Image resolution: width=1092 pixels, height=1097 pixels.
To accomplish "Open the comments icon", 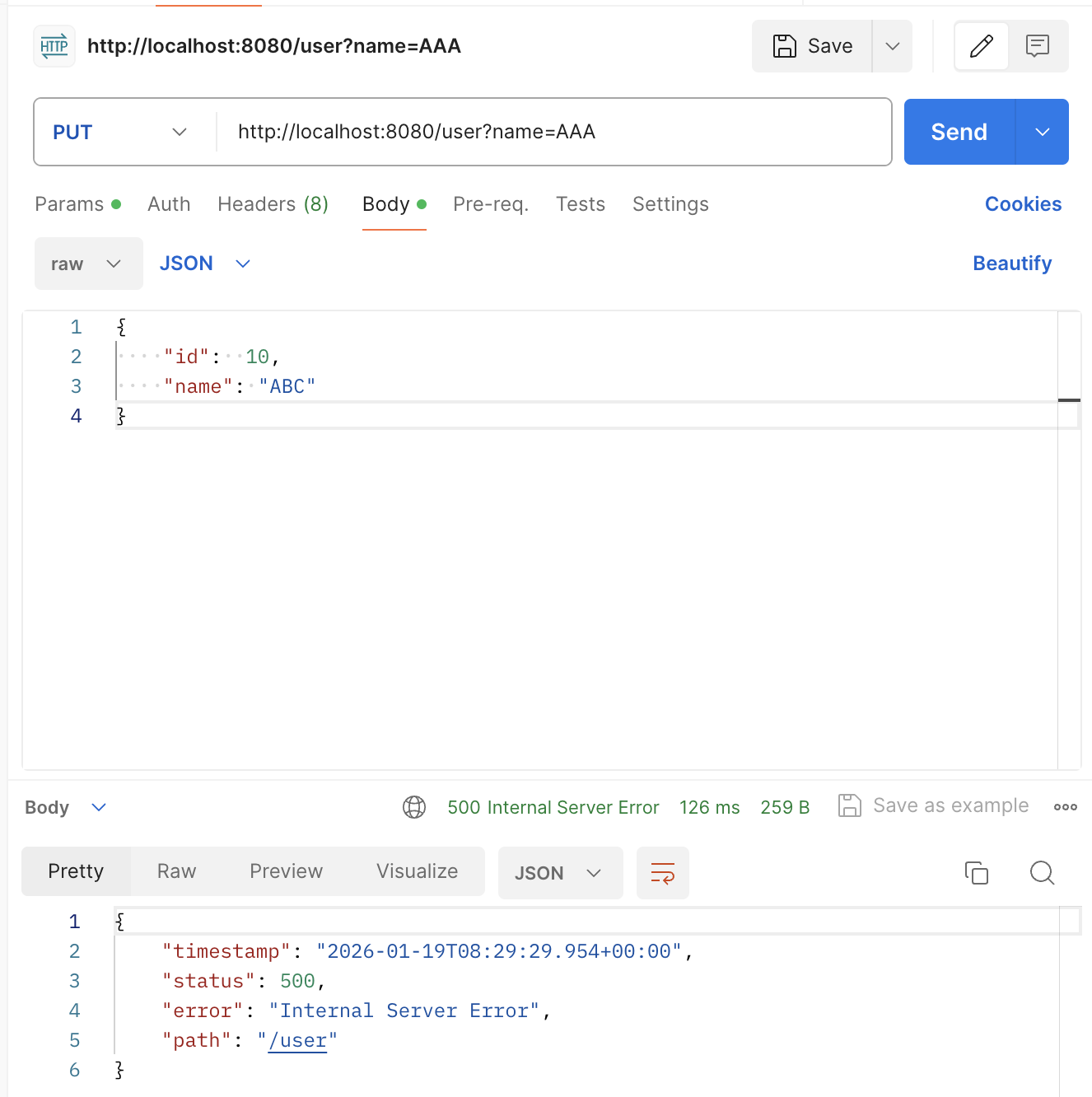I will pyautogui.click(x=1038, y=46).
